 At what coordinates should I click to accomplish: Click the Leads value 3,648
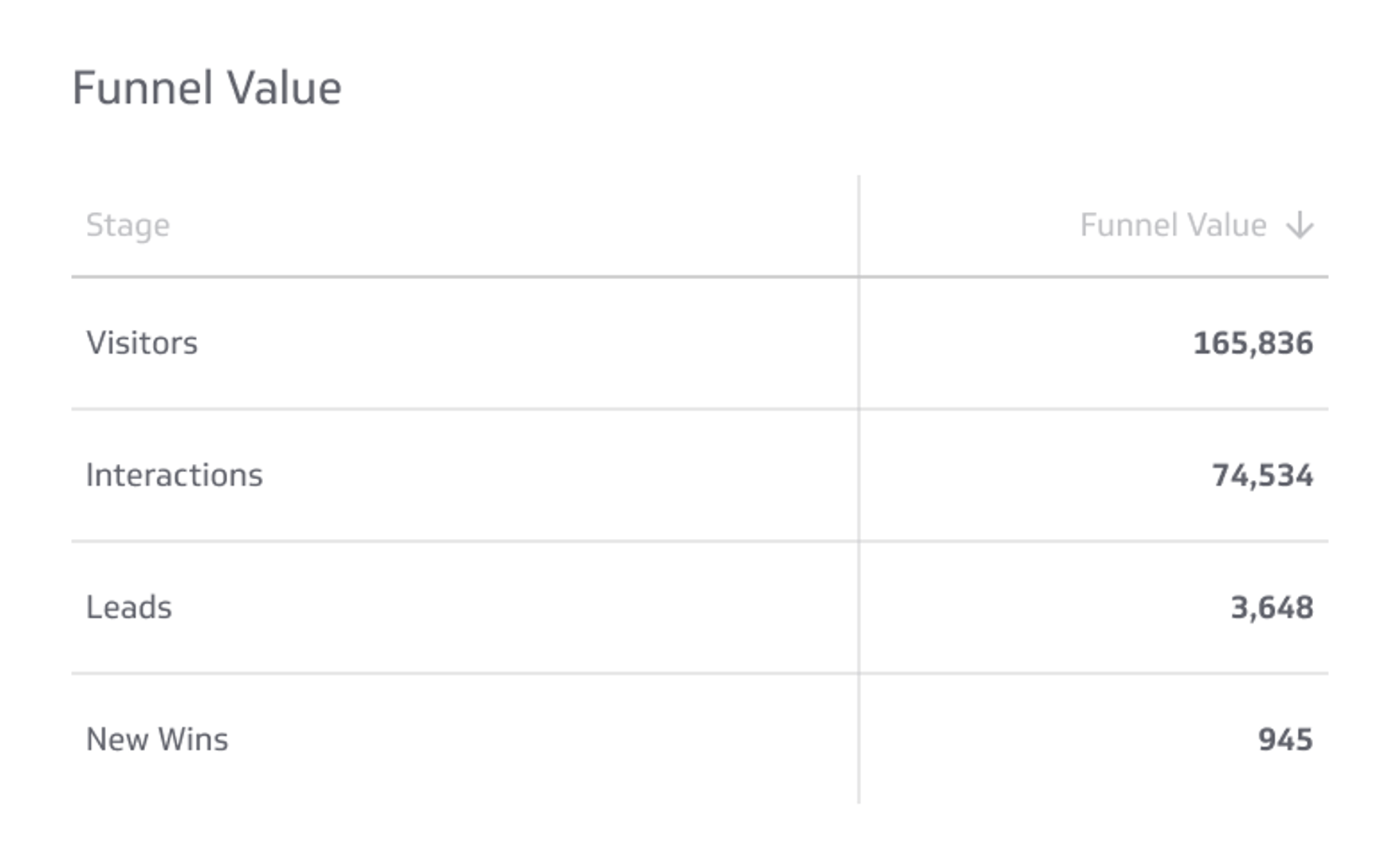[1273, 607]
